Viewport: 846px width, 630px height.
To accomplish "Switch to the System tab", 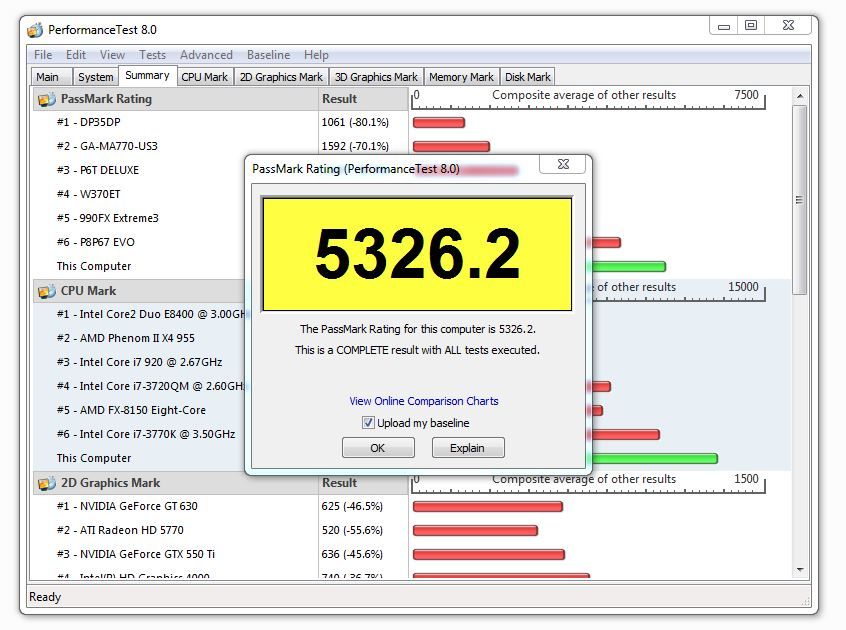I will click(95, 77).
